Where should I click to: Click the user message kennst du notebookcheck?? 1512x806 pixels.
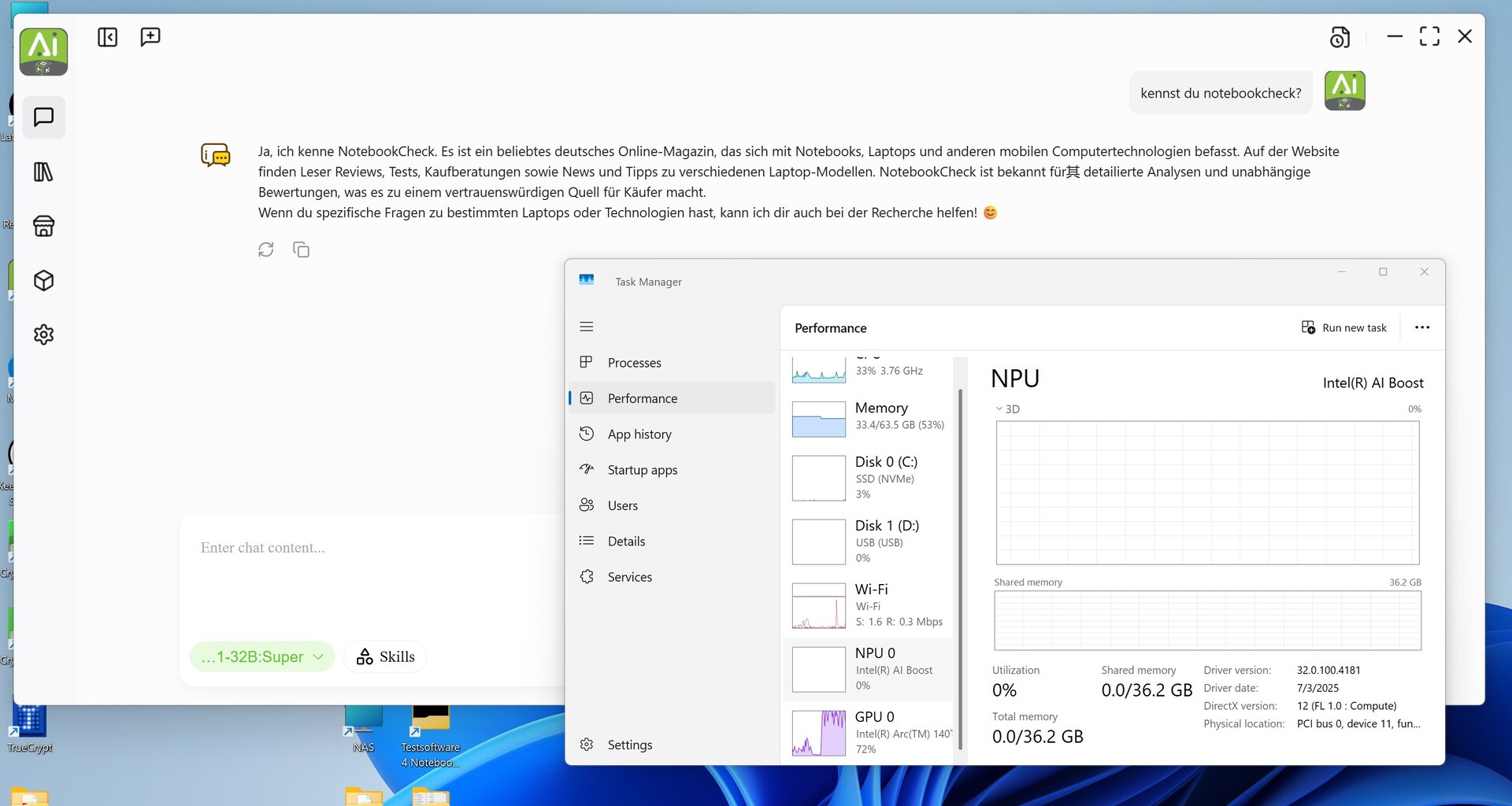pos(1221,93)
